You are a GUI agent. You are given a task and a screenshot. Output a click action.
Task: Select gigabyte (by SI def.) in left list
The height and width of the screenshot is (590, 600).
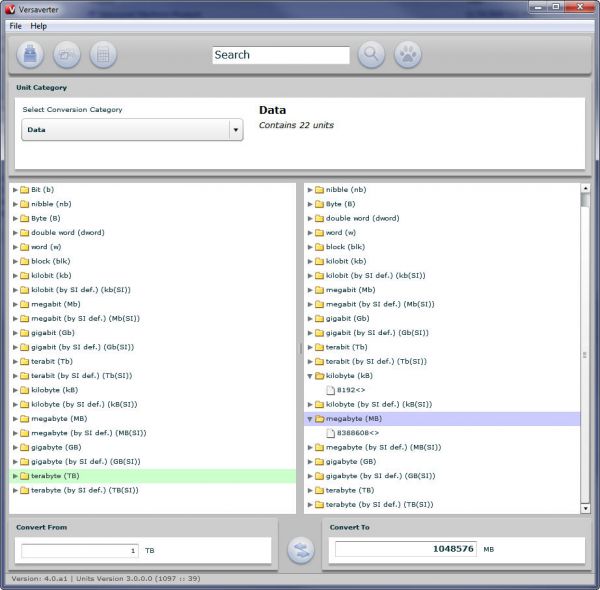click(86, 462)
